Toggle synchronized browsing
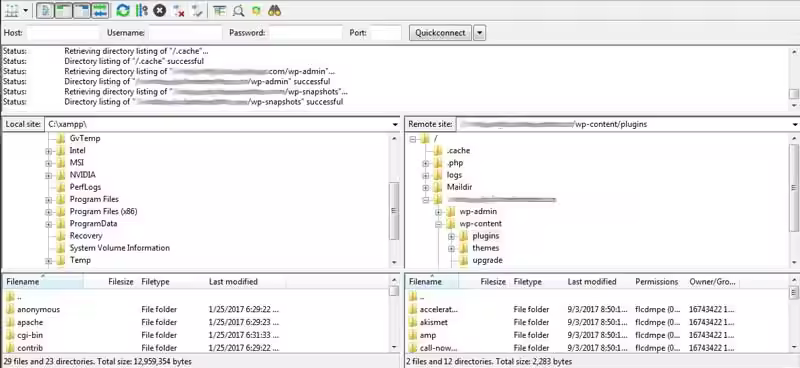The image size is (800, 368). [256, 10]
